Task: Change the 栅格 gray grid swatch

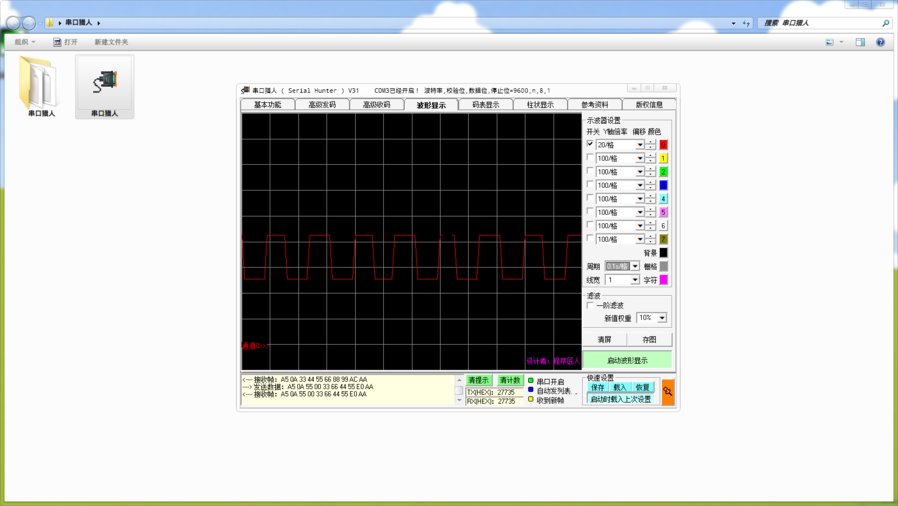Action: (x=663, y=266)
